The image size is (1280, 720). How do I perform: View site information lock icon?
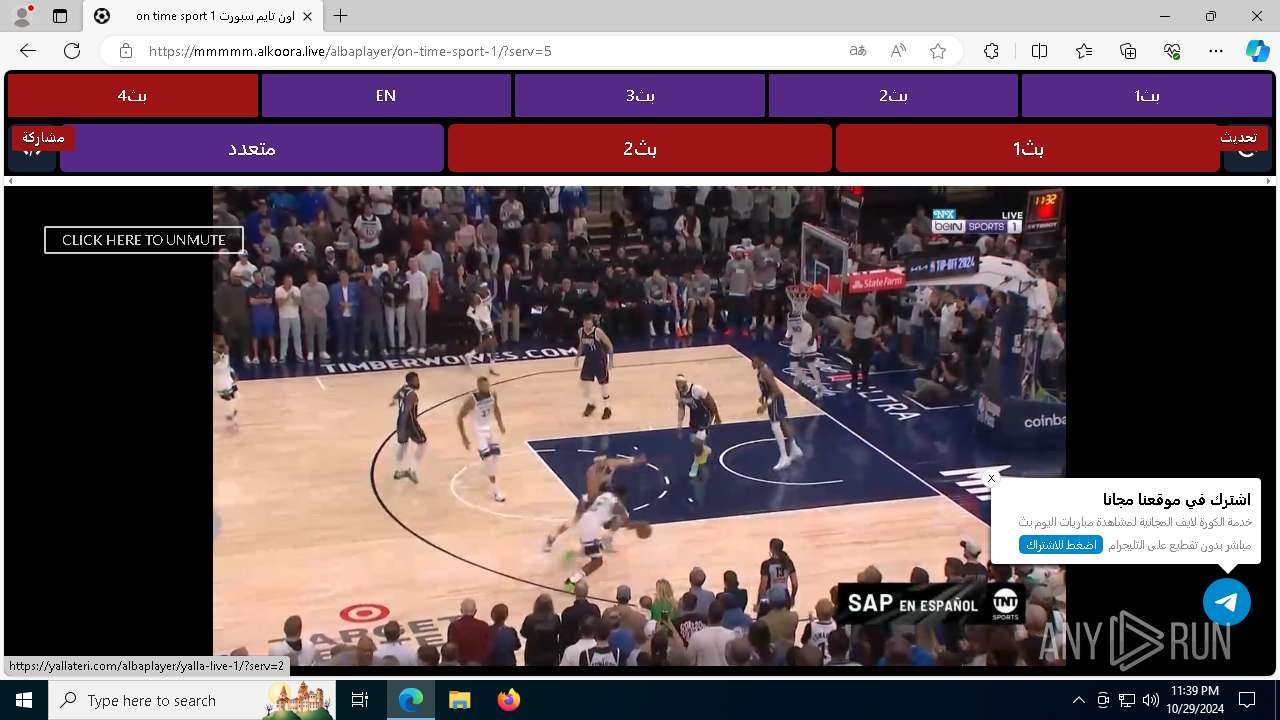pyautogui.click(x=126, y=51)
